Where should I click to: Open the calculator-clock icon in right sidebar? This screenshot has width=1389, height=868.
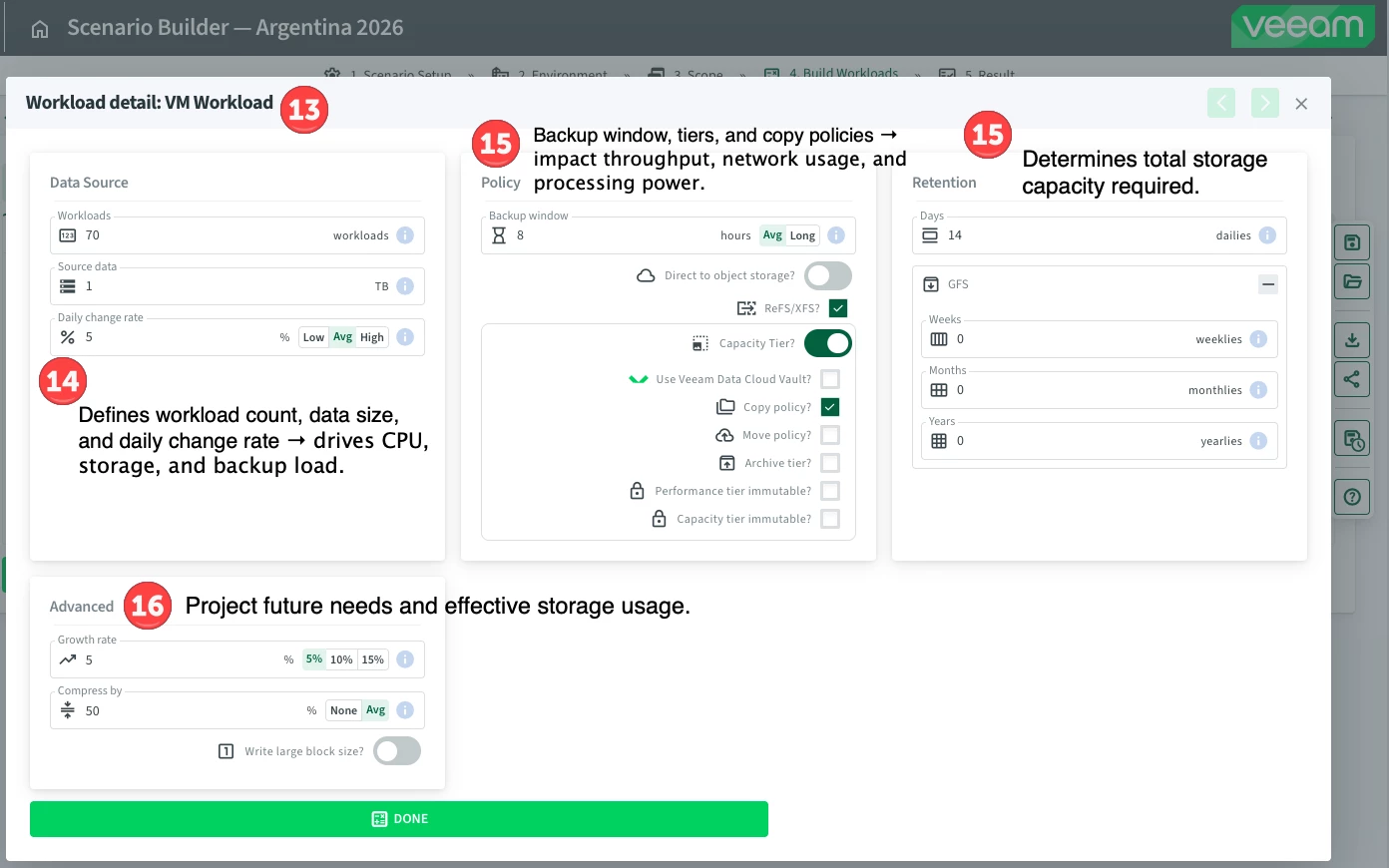pyautogui.click(x=1352, y=438)
